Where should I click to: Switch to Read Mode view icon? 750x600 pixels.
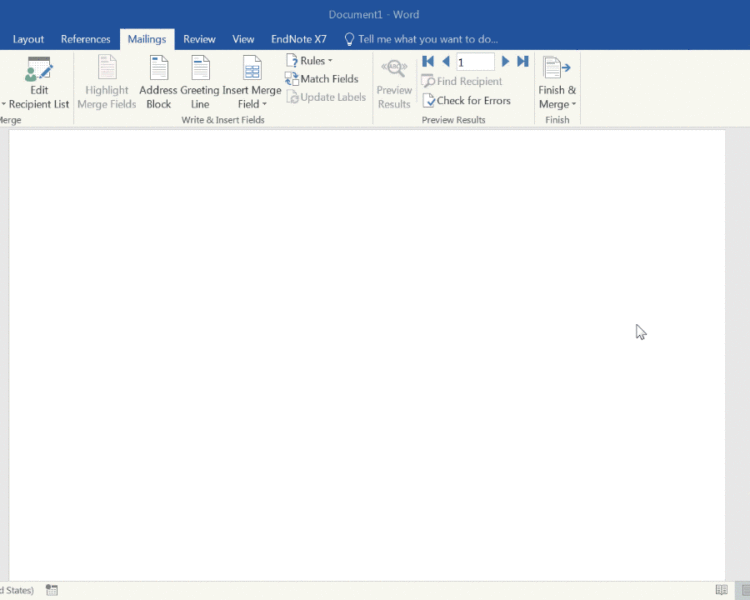point(721,590)
